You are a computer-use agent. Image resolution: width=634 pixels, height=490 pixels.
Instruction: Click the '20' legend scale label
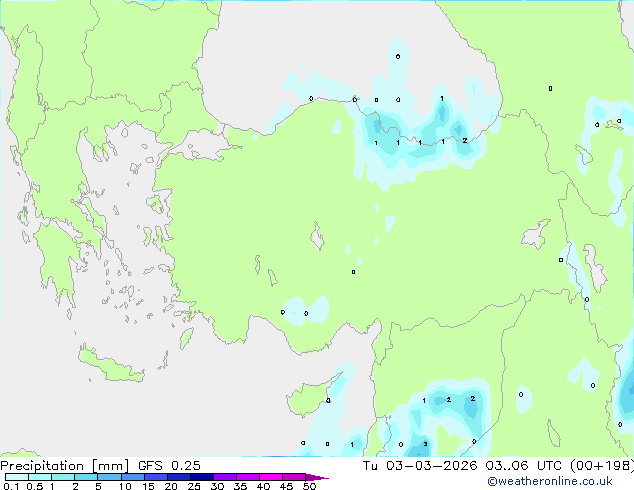pos(171,486)
